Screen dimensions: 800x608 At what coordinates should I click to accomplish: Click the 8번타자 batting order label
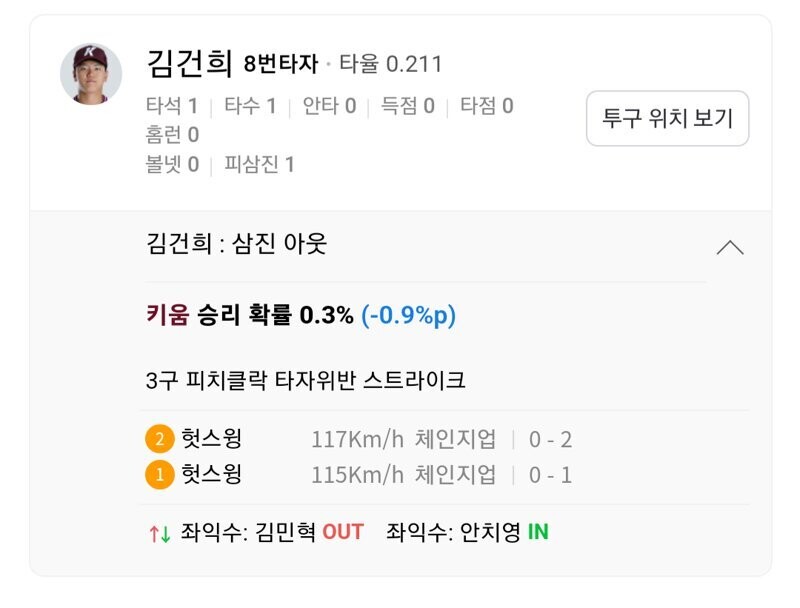pyautogui.click(x=281, y=66)
